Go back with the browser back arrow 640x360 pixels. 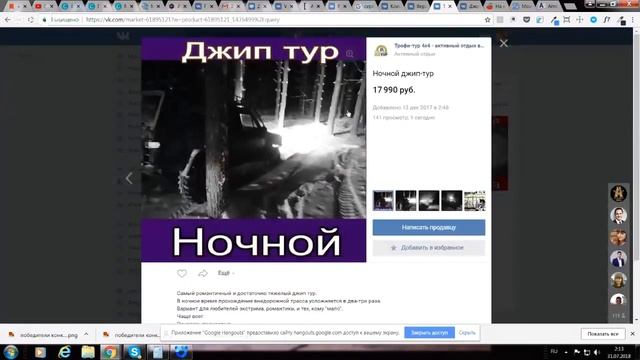point(8,20)
